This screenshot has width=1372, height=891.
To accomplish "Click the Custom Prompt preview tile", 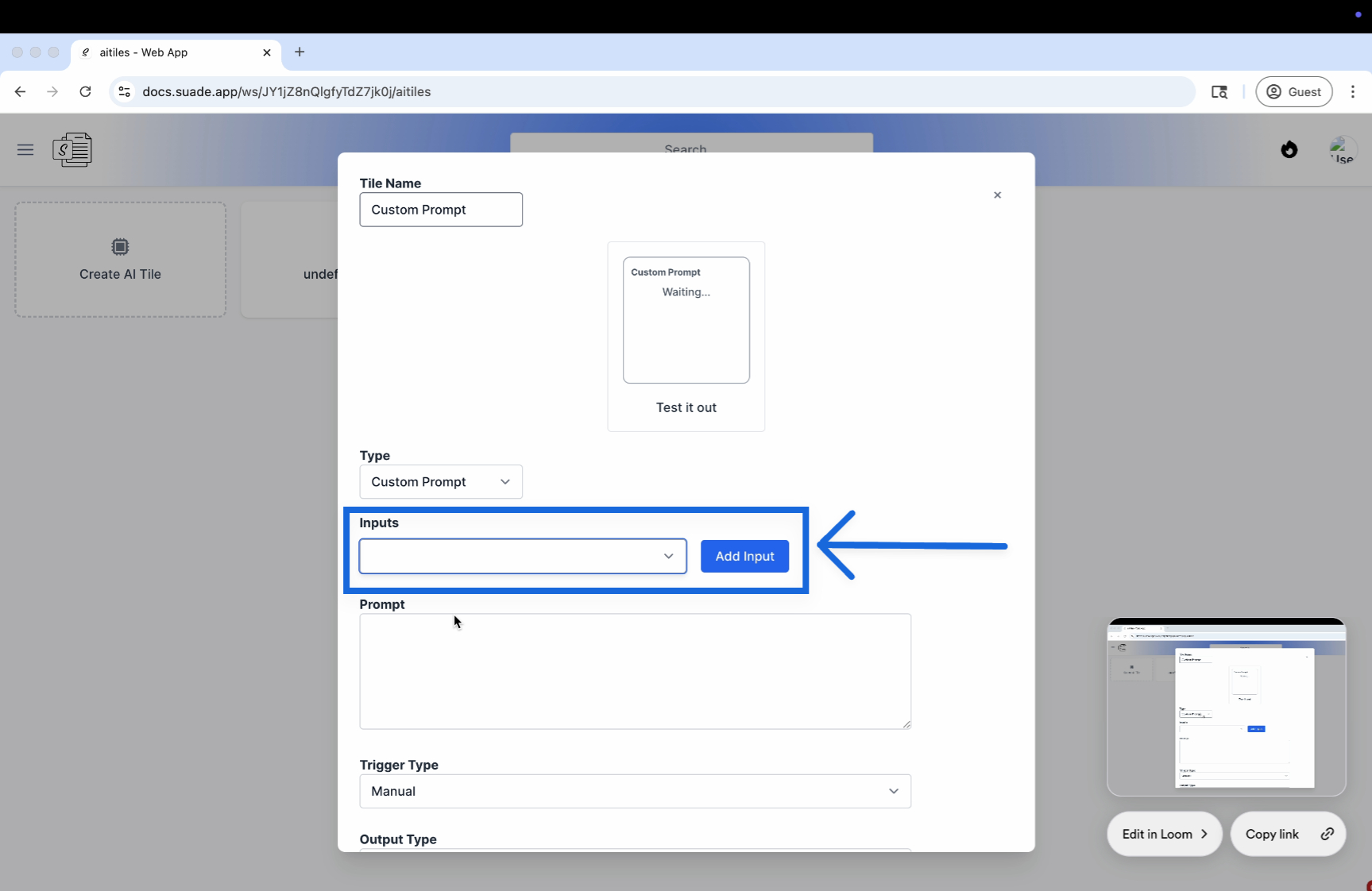I will [x=686, y=320].
